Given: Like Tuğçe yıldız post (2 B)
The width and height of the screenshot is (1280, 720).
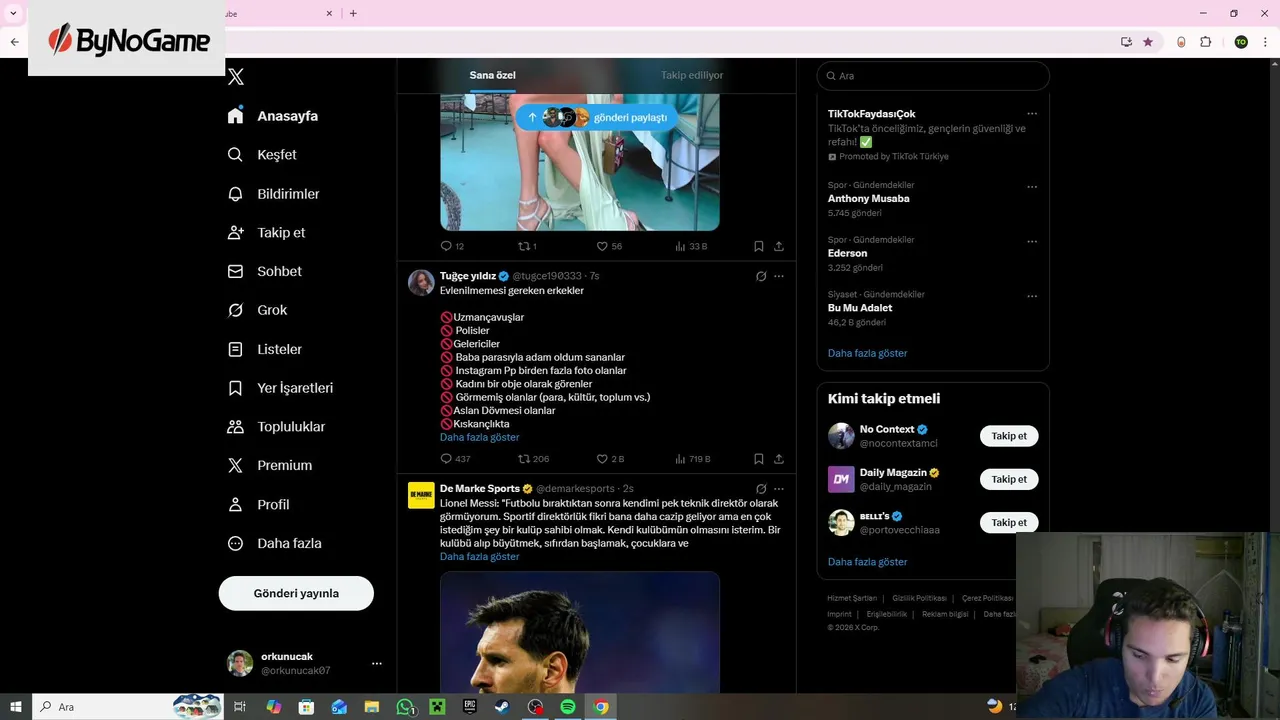Looking at the screenshot, I should pos(610,459).
